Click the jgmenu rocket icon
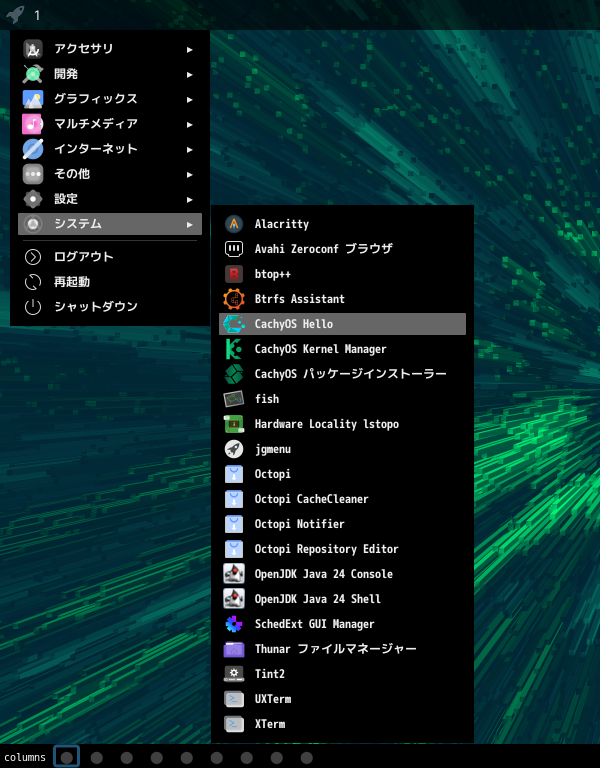The image size is (600, 768). click(x=234, y=449)
